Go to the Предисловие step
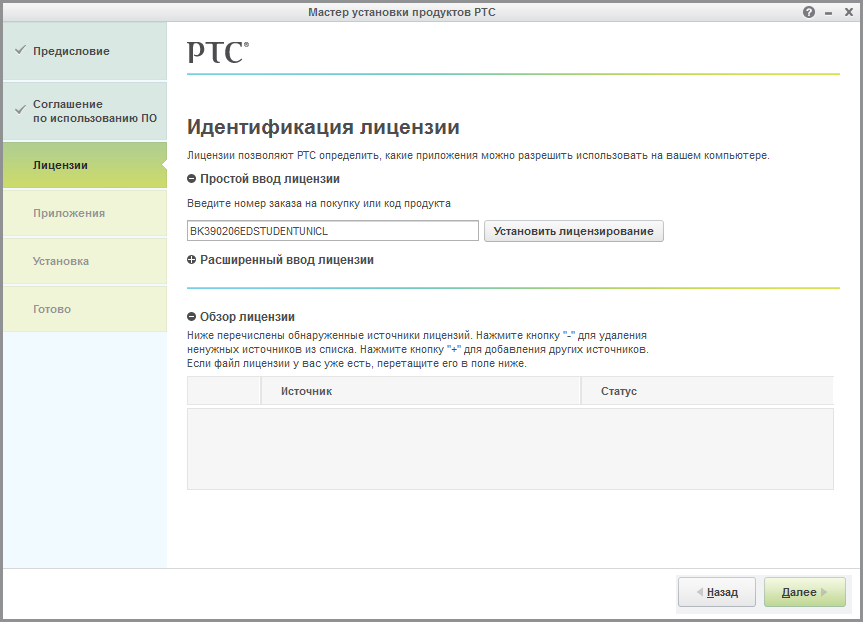Viewport: 863px width, 622px height. point(85,51)
